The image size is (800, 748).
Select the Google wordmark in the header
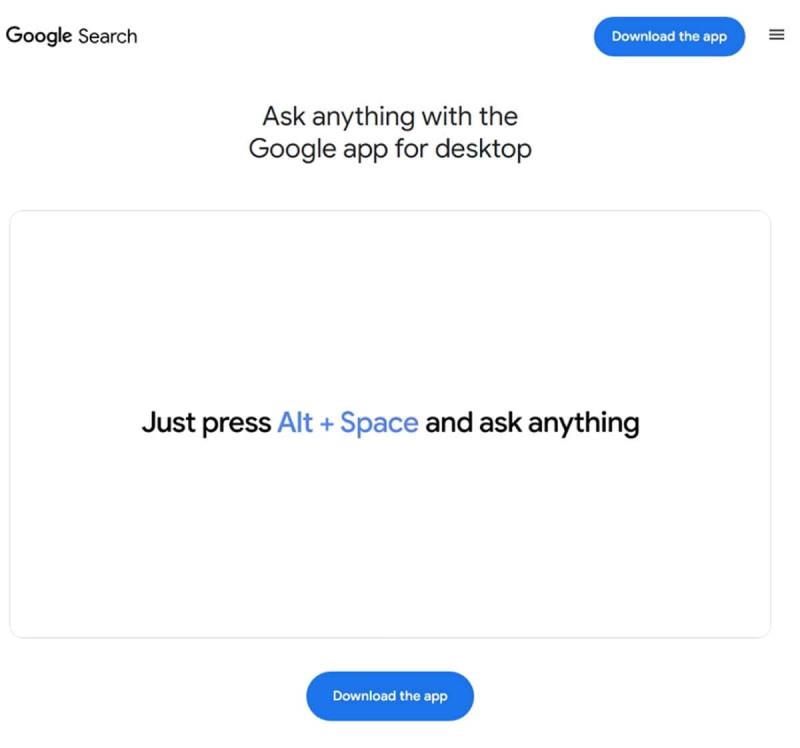(x=36, y=35)
